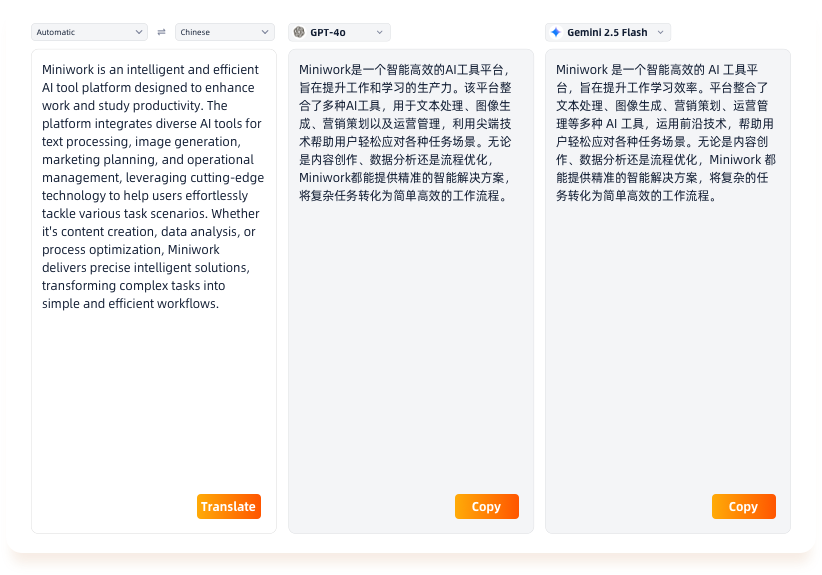Copy the GPT-4o translation result
The height and width of the screenshot is (575, 822).
point(486,506)
